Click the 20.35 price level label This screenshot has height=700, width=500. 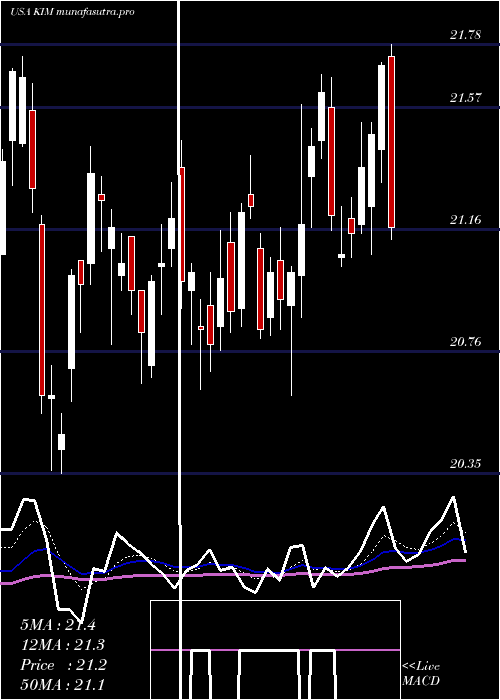pos(466,463)
